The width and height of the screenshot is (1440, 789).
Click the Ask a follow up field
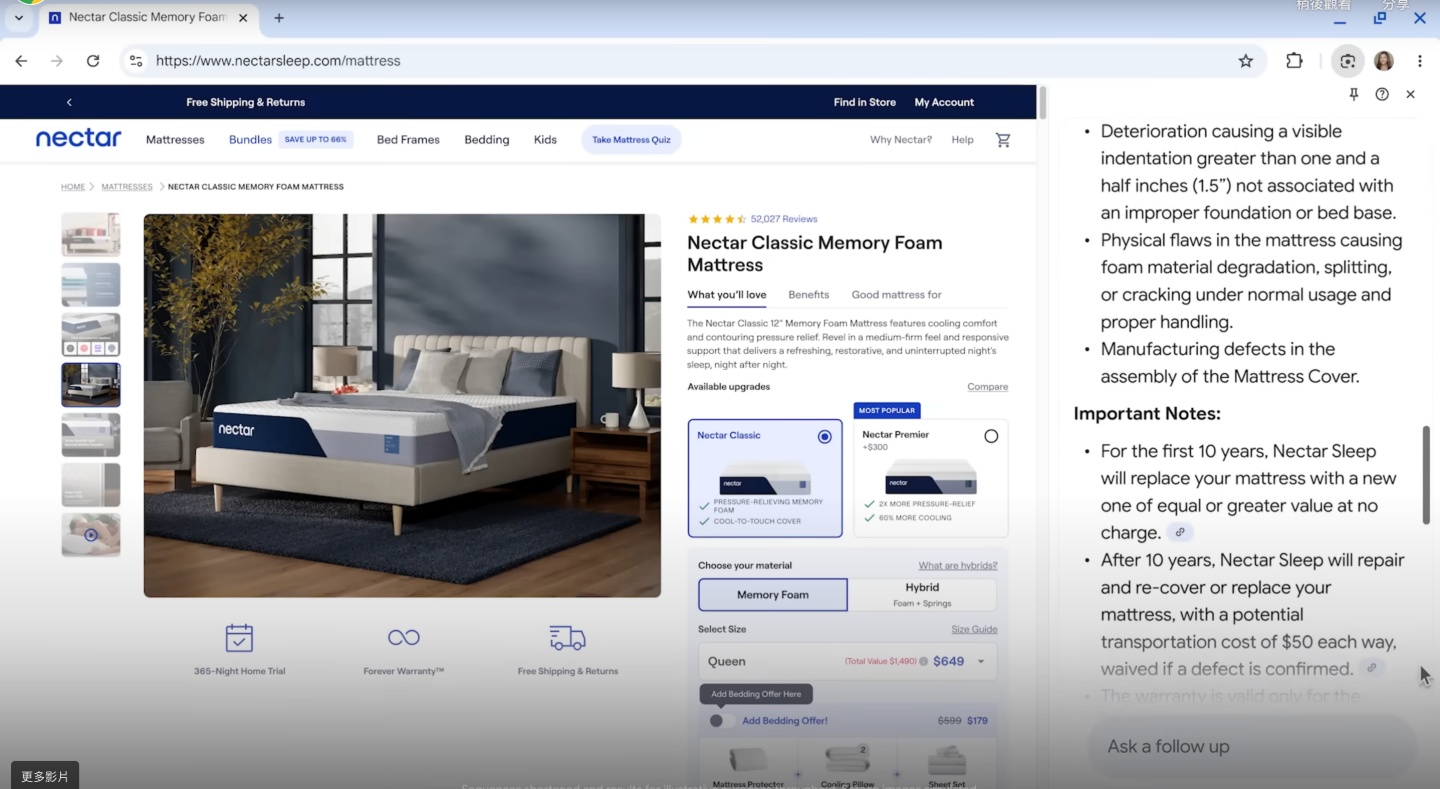coord(1251,747)
